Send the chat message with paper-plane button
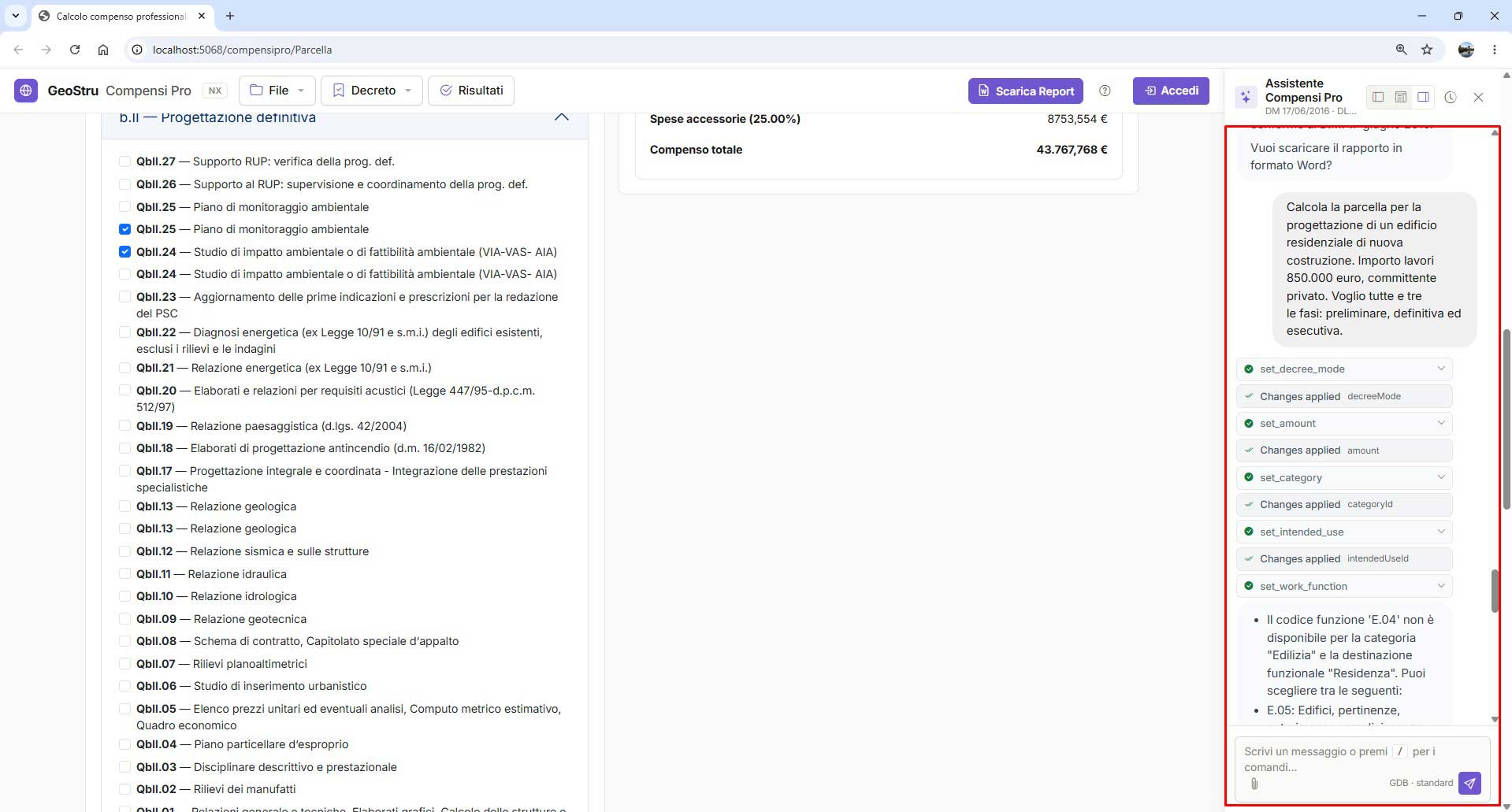Screen dimensions: 1512x812 click(x=1469, y=783)
